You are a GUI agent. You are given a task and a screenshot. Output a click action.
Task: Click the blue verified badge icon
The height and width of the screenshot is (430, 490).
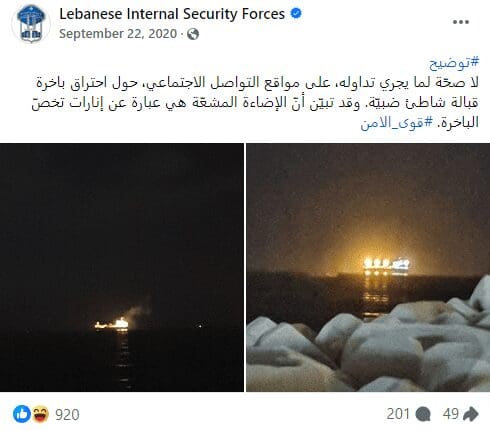pos(296,14)
